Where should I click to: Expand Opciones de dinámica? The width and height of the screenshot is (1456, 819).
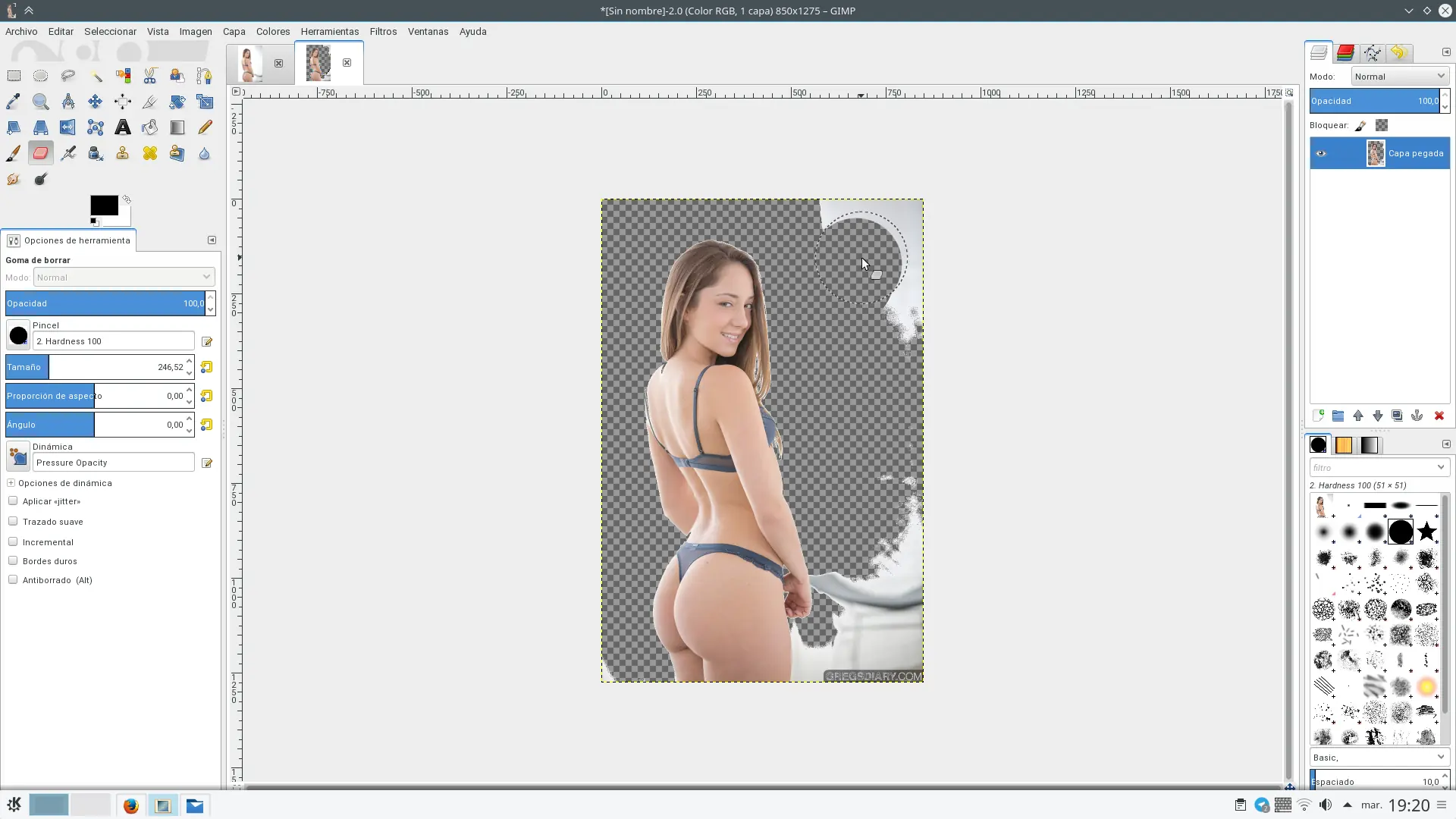click(11, 482)
